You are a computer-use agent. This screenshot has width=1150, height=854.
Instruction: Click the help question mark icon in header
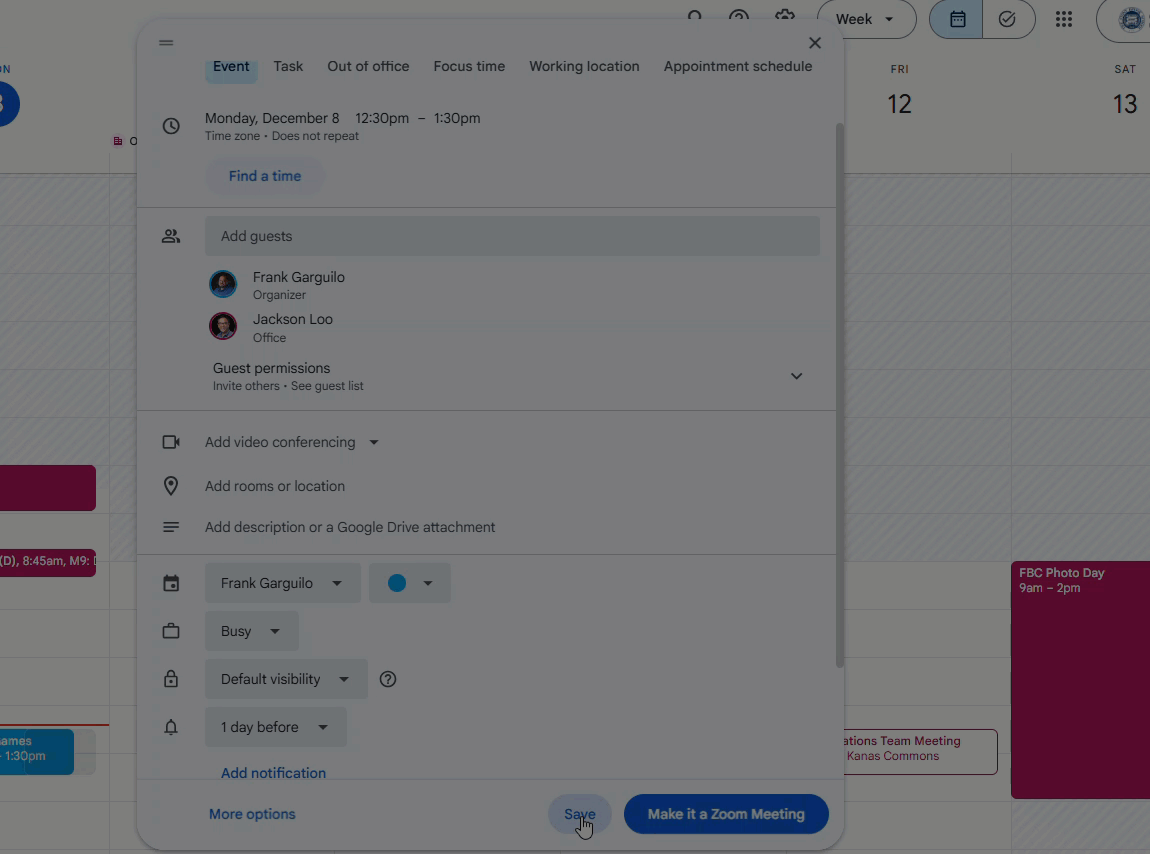pos(739,16)
